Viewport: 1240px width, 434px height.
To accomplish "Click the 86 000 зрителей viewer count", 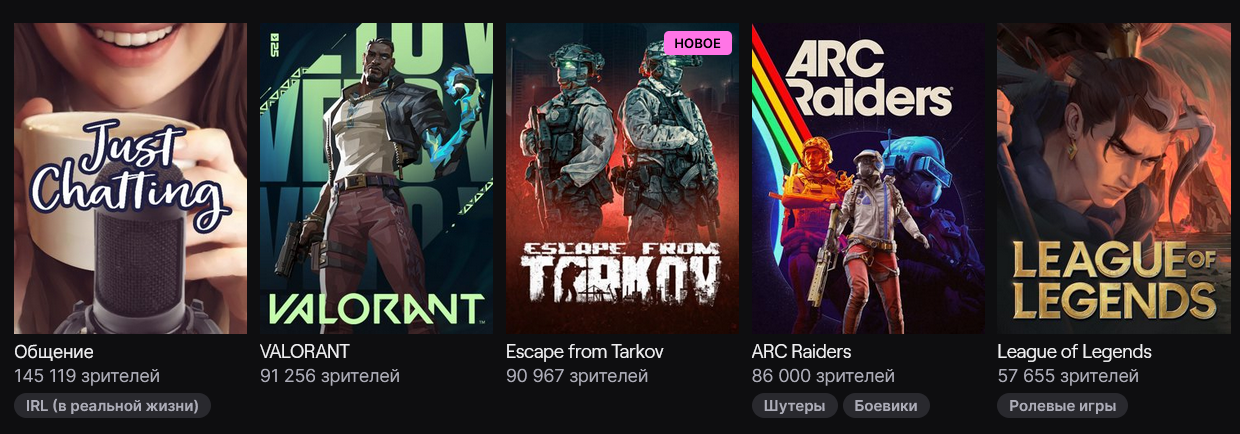I will tap(823, 376).
